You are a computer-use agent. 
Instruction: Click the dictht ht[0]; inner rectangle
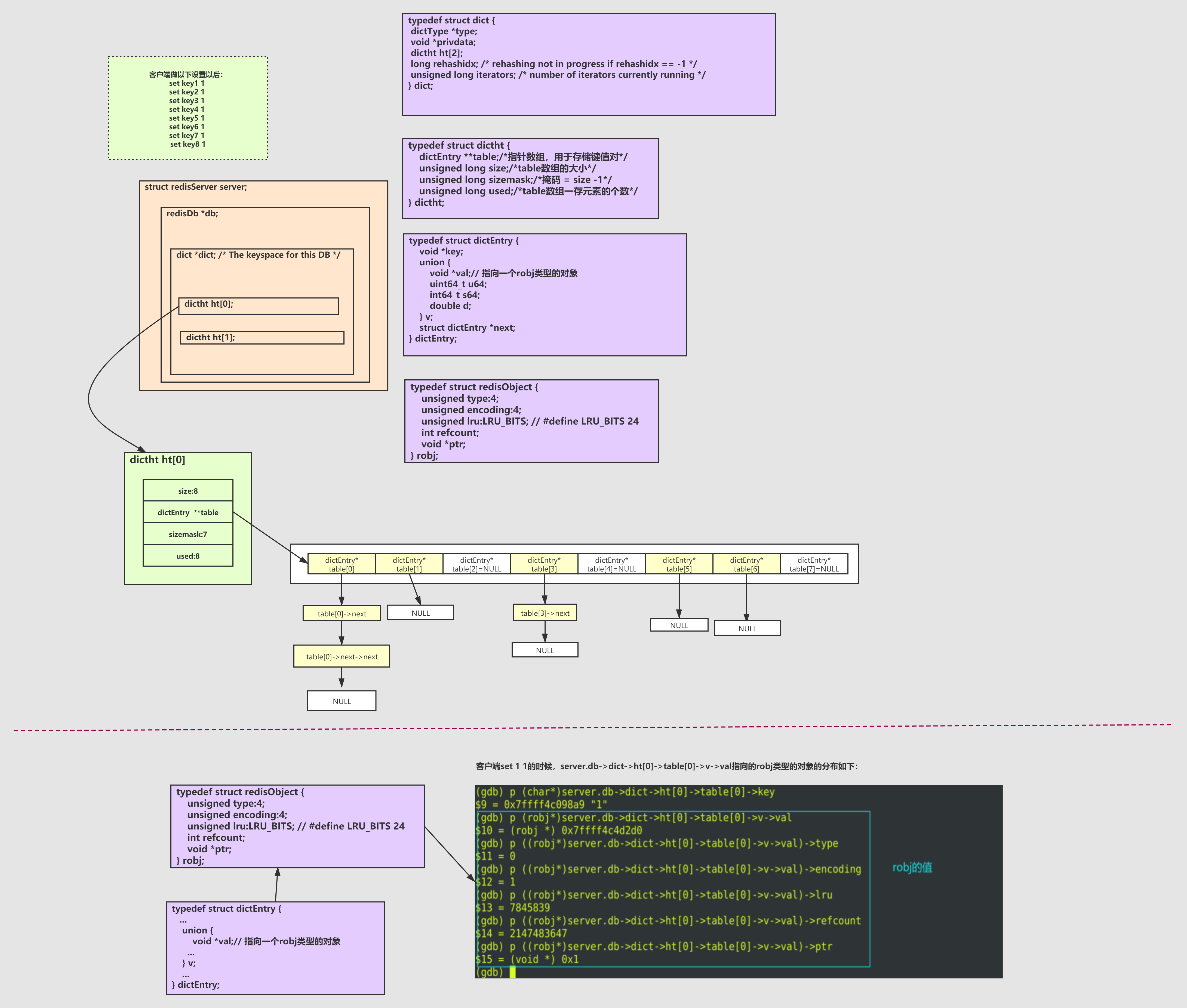pos(258,306)
